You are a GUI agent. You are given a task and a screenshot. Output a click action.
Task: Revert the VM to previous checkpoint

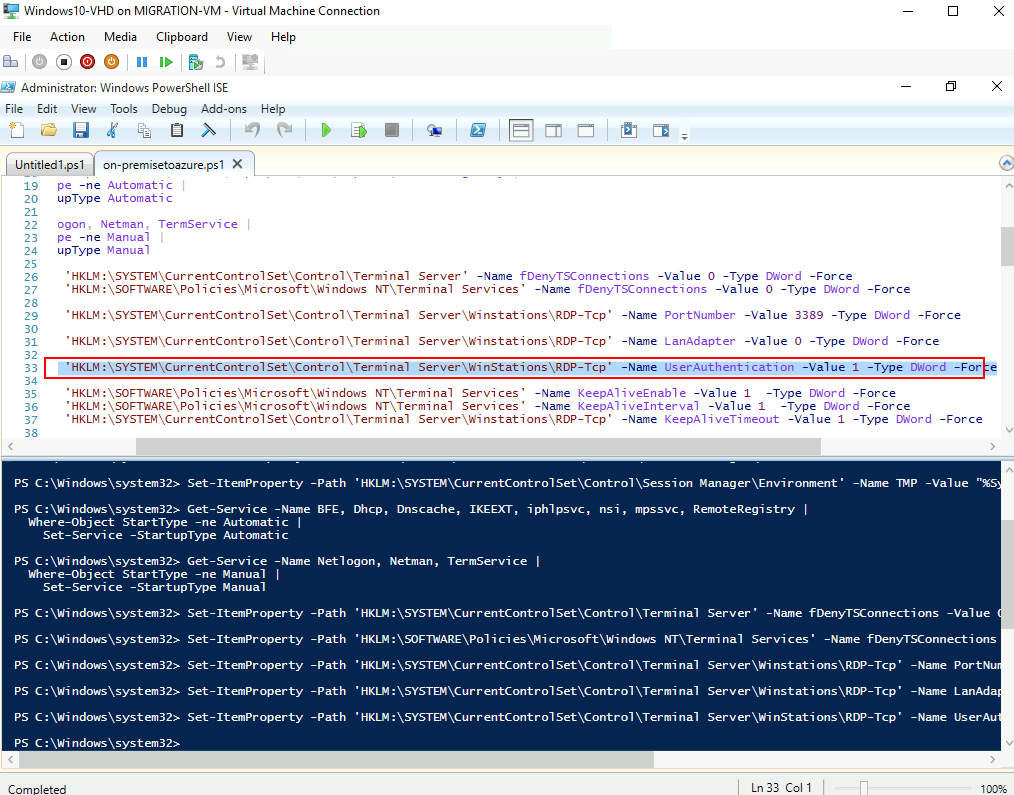tap(220, 62)
